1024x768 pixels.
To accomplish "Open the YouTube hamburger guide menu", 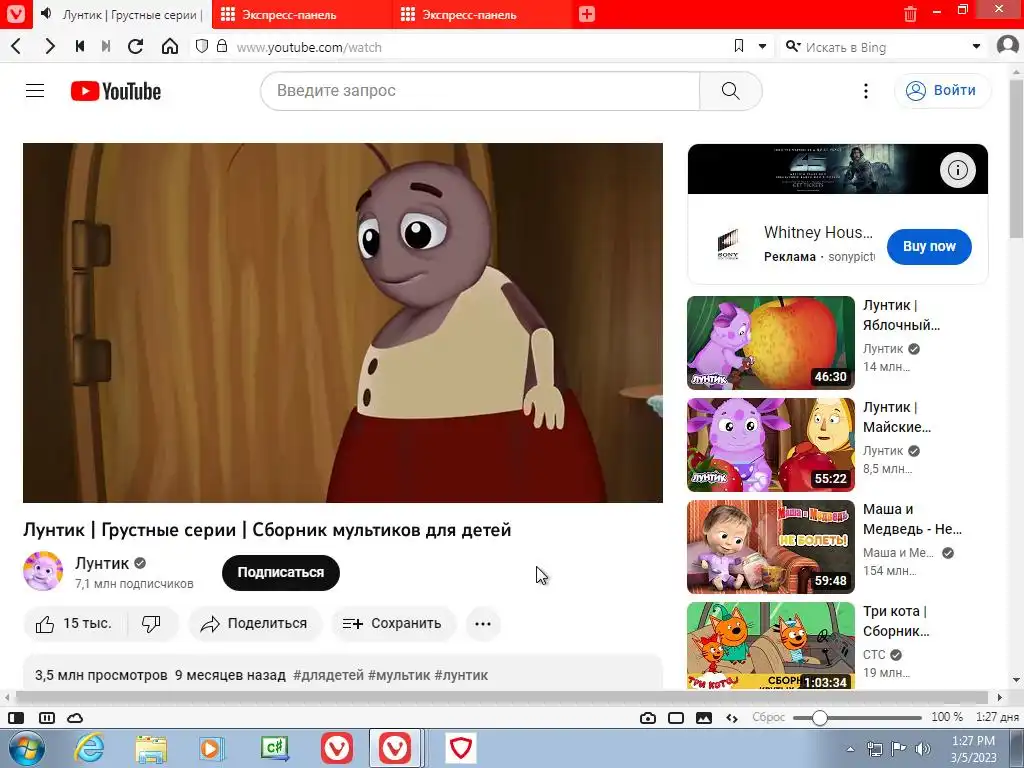I will 35,91.
